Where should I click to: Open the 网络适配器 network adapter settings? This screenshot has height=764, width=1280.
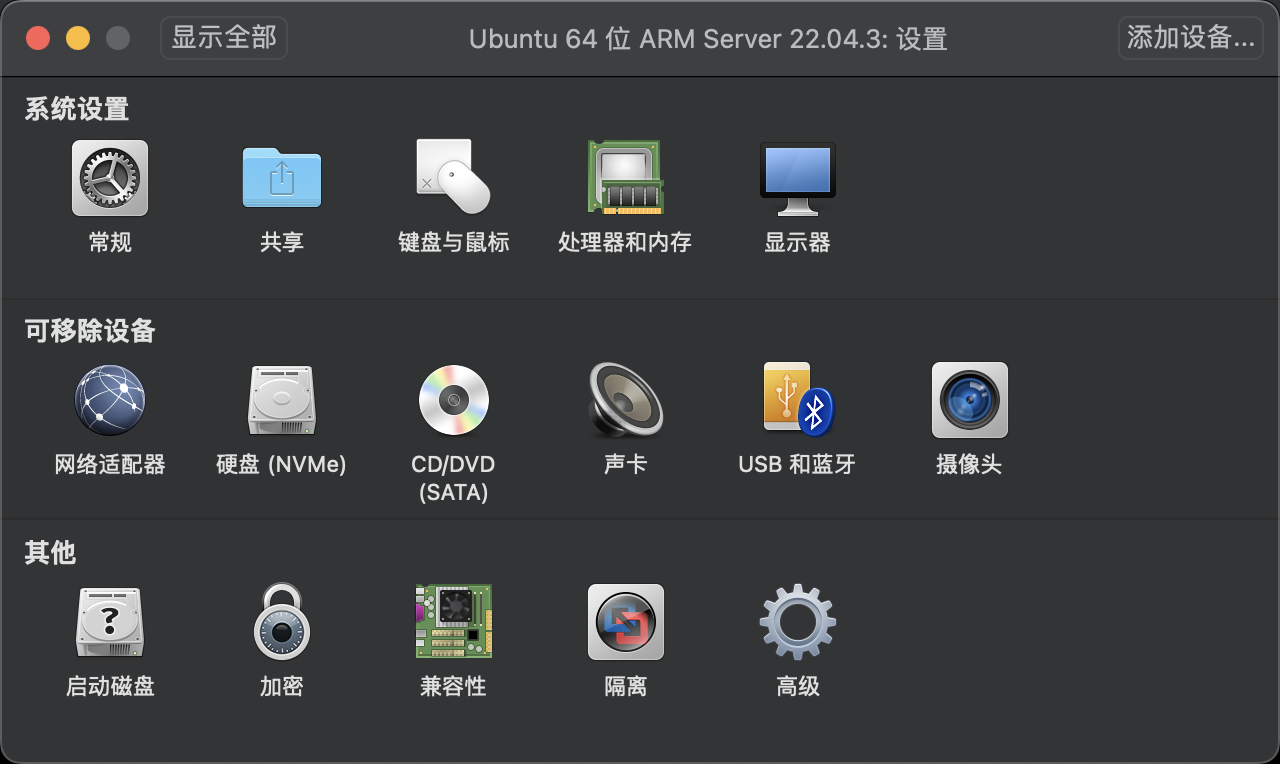pos(110,400)
